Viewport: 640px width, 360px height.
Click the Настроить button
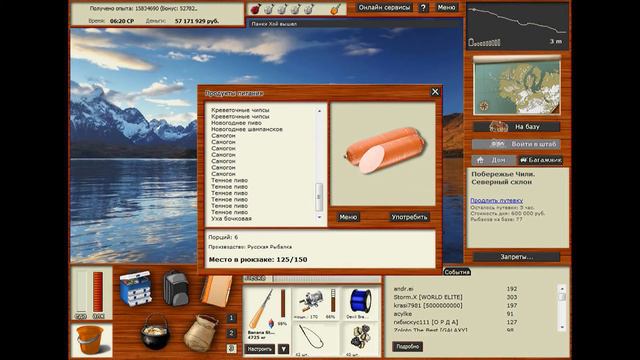[x=260, y=349]
